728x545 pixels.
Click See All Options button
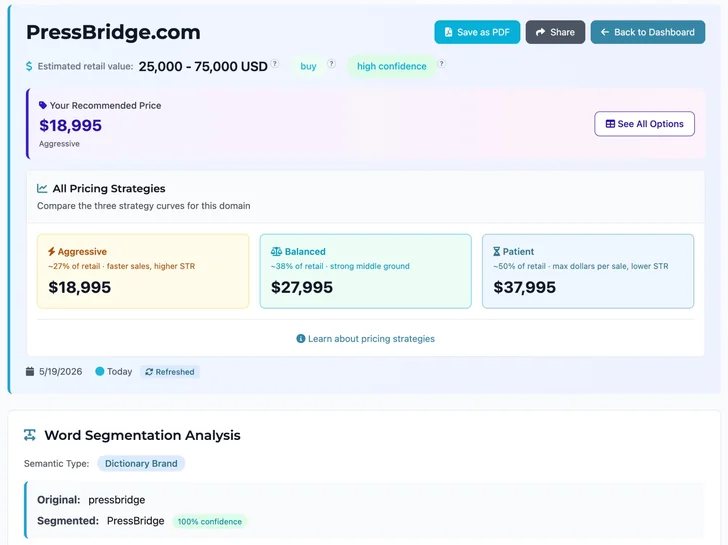point(644,124)
